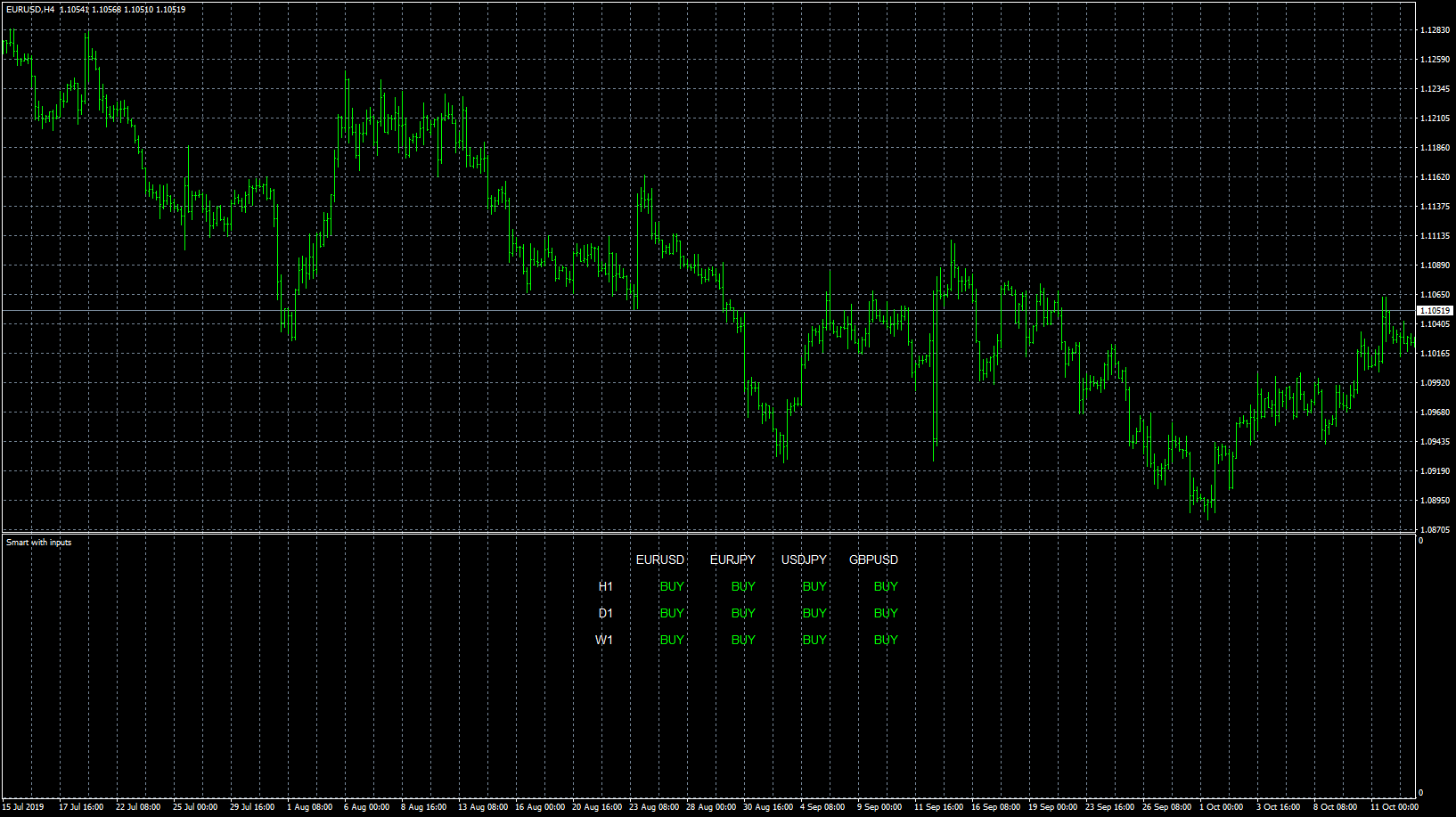Click the '19 Sep 00:00' time axis label

point(1053,807)
